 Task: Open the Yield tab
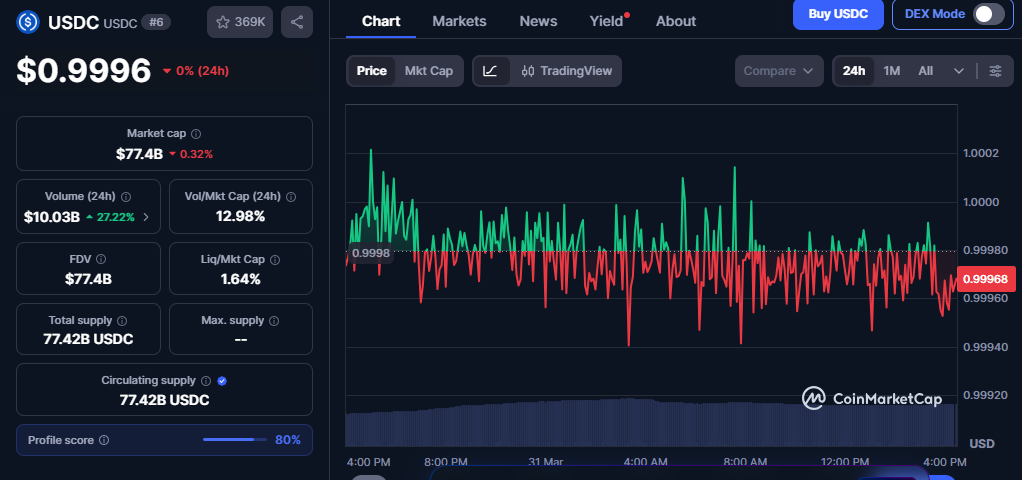pyautogui.click(x=606, y=21)
